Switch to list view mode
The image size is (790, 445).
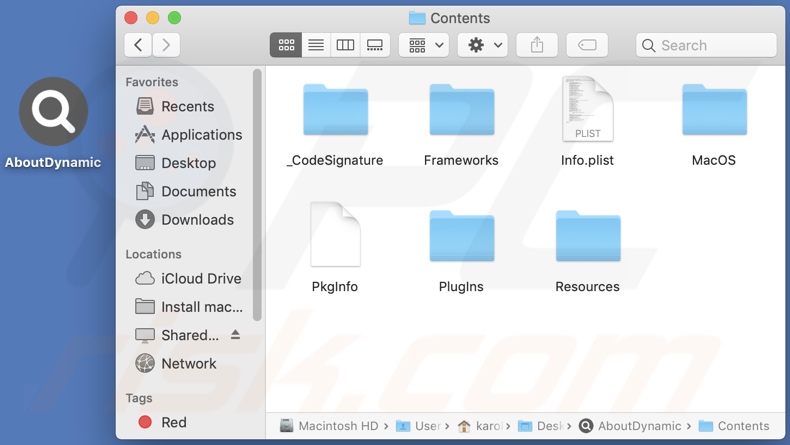(x=316, y=45)
